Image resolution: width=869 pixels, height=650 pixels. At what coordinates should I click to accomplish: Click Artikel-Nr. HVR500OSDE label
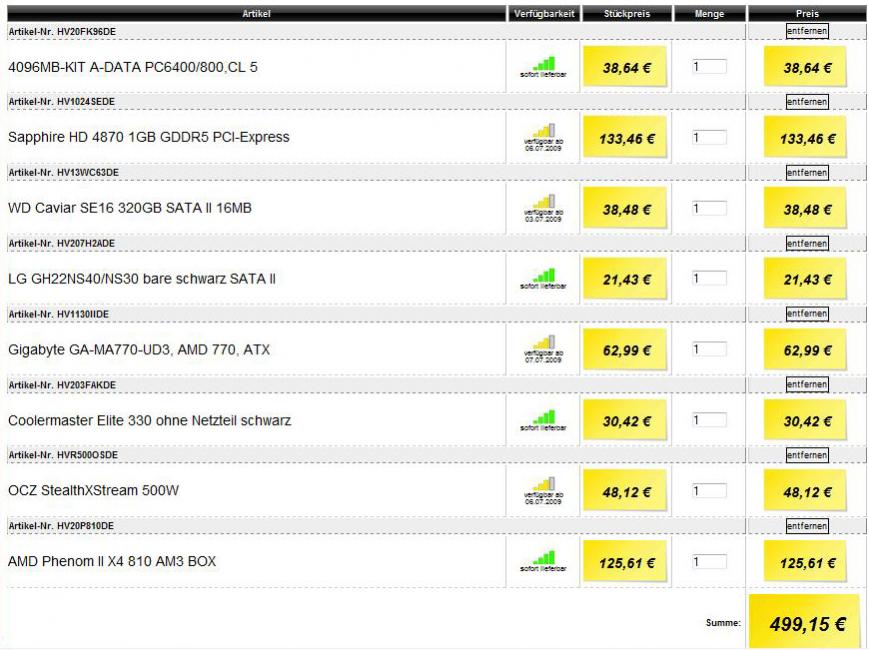[x=63, y=455]
